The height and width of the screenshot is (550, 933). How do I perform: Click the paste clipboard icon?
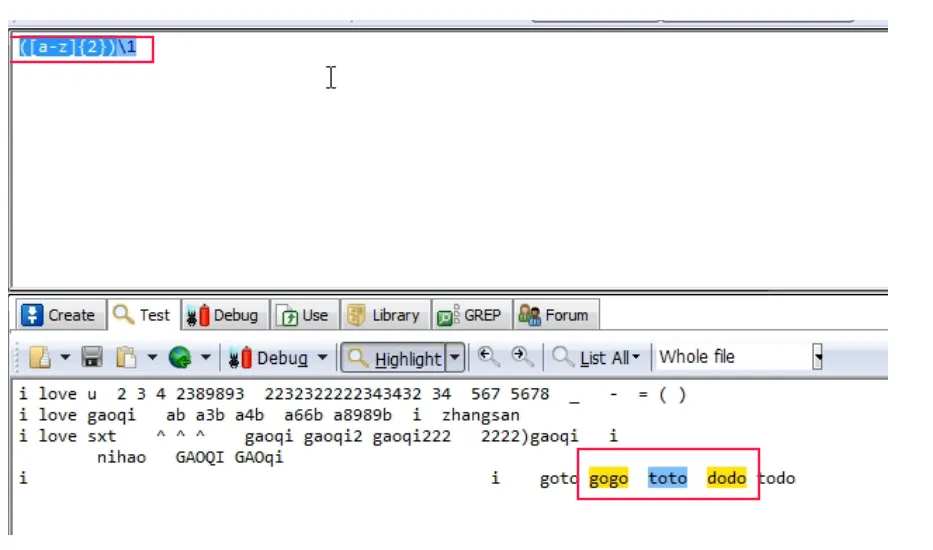126,358
